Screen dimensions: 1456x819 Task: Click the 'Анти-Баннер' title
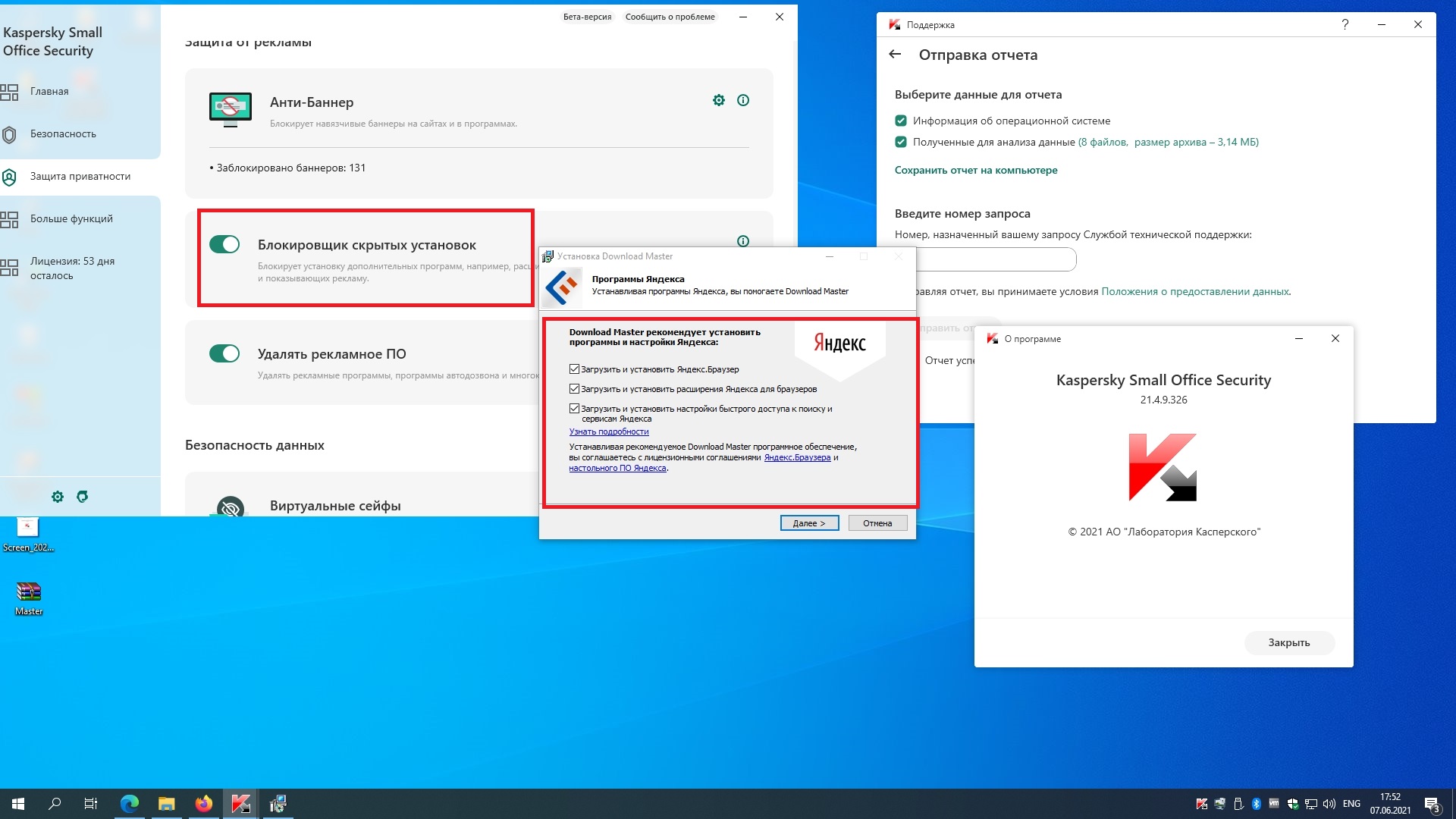pyautogui.click(x=312, y=102)
